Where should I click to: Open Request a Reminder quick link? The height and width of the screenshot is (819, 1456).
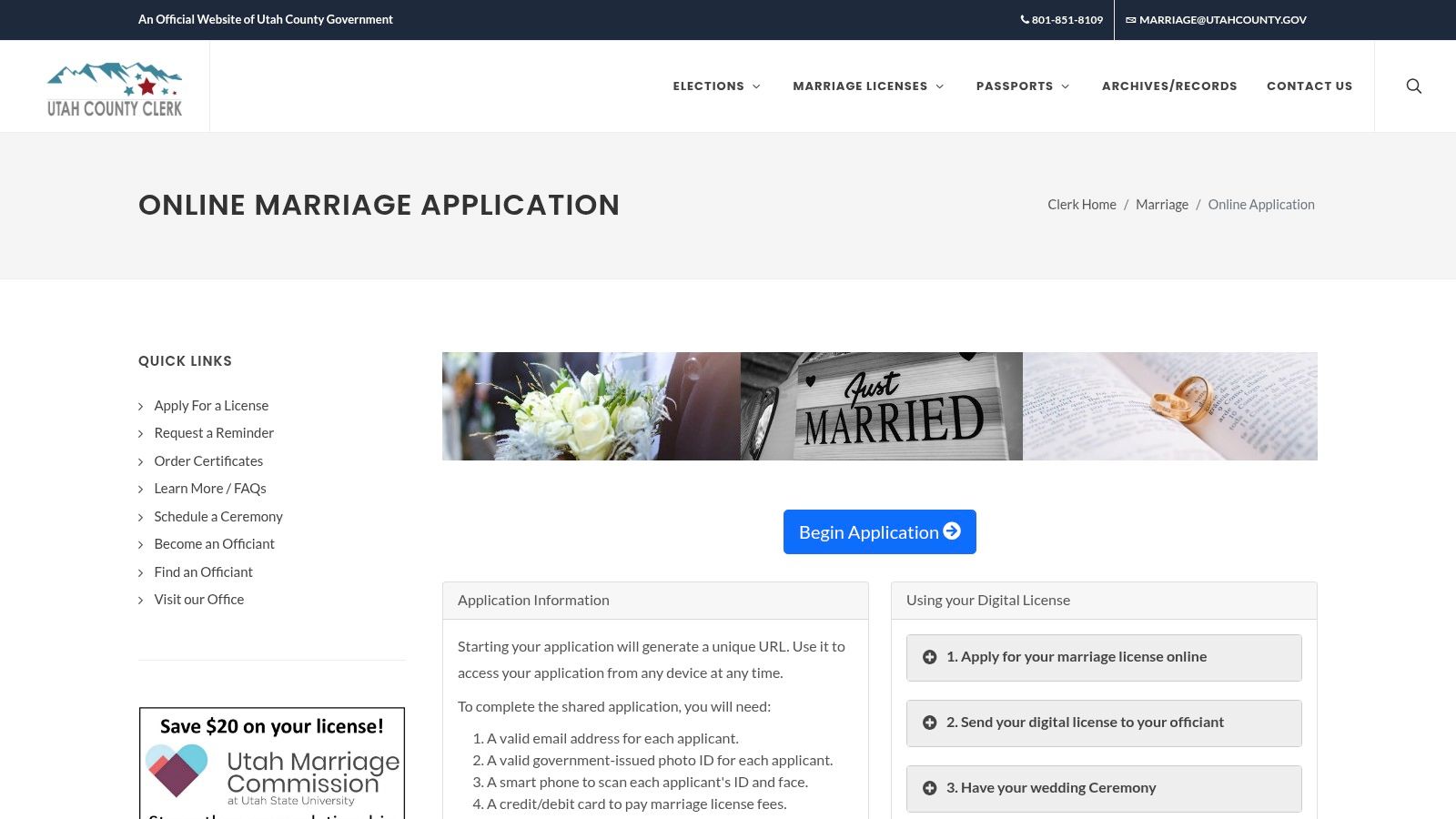[x=214, y=433]
